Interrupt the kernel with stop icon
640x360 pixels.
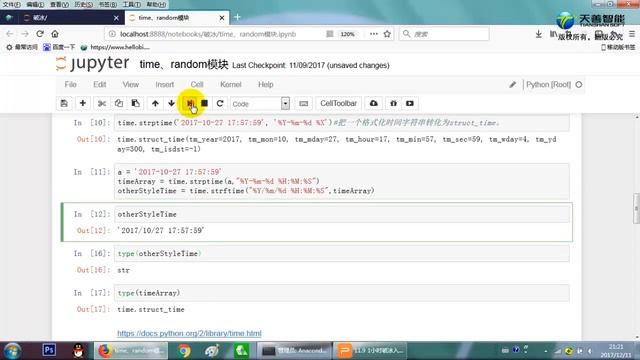point(204,104)
